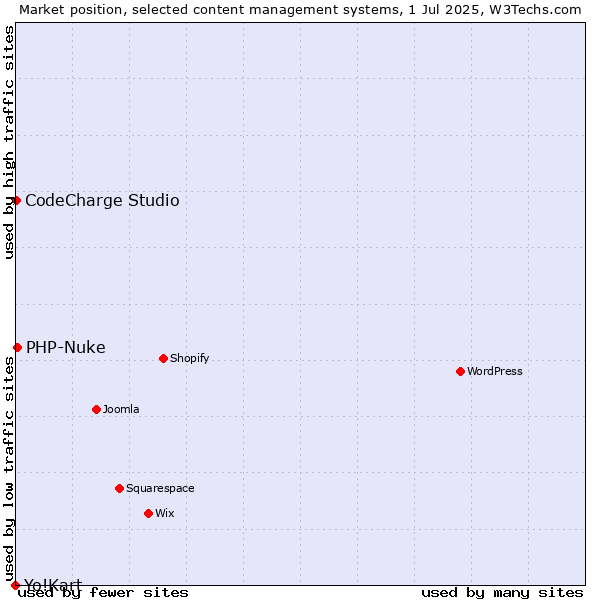600x600 pixels.
Task: Click the Yo!Kart data point
Action: pyautogui.click(x=15, y=585)
